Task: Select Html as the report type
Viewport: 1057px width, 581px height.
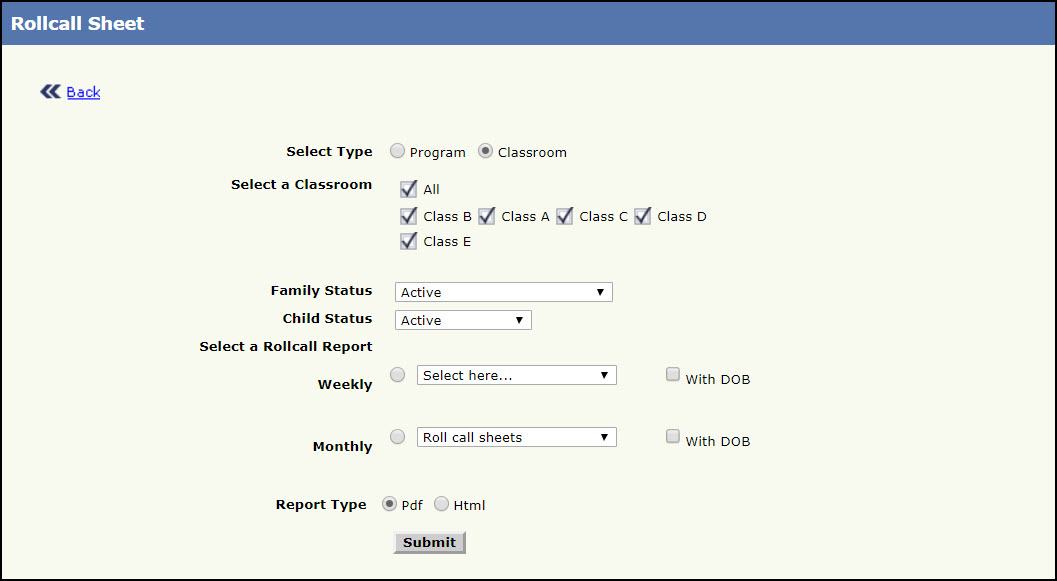Action: pos(441,505)
